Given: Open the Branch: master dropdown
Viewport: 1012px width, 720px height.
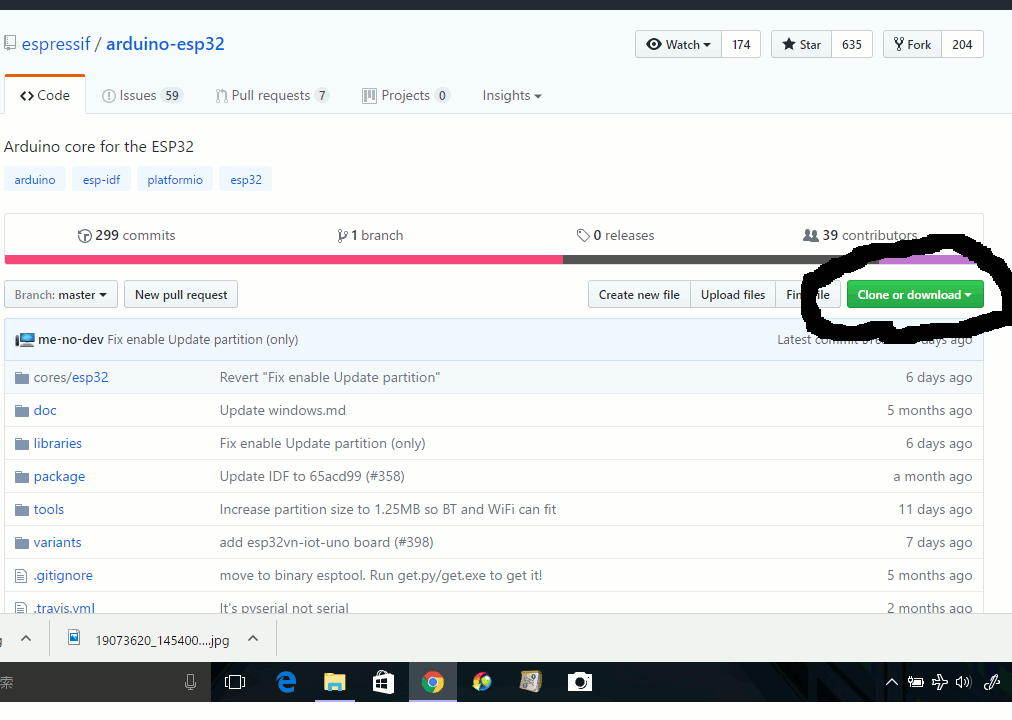Looking at the screenshot, I should point(61,294).
